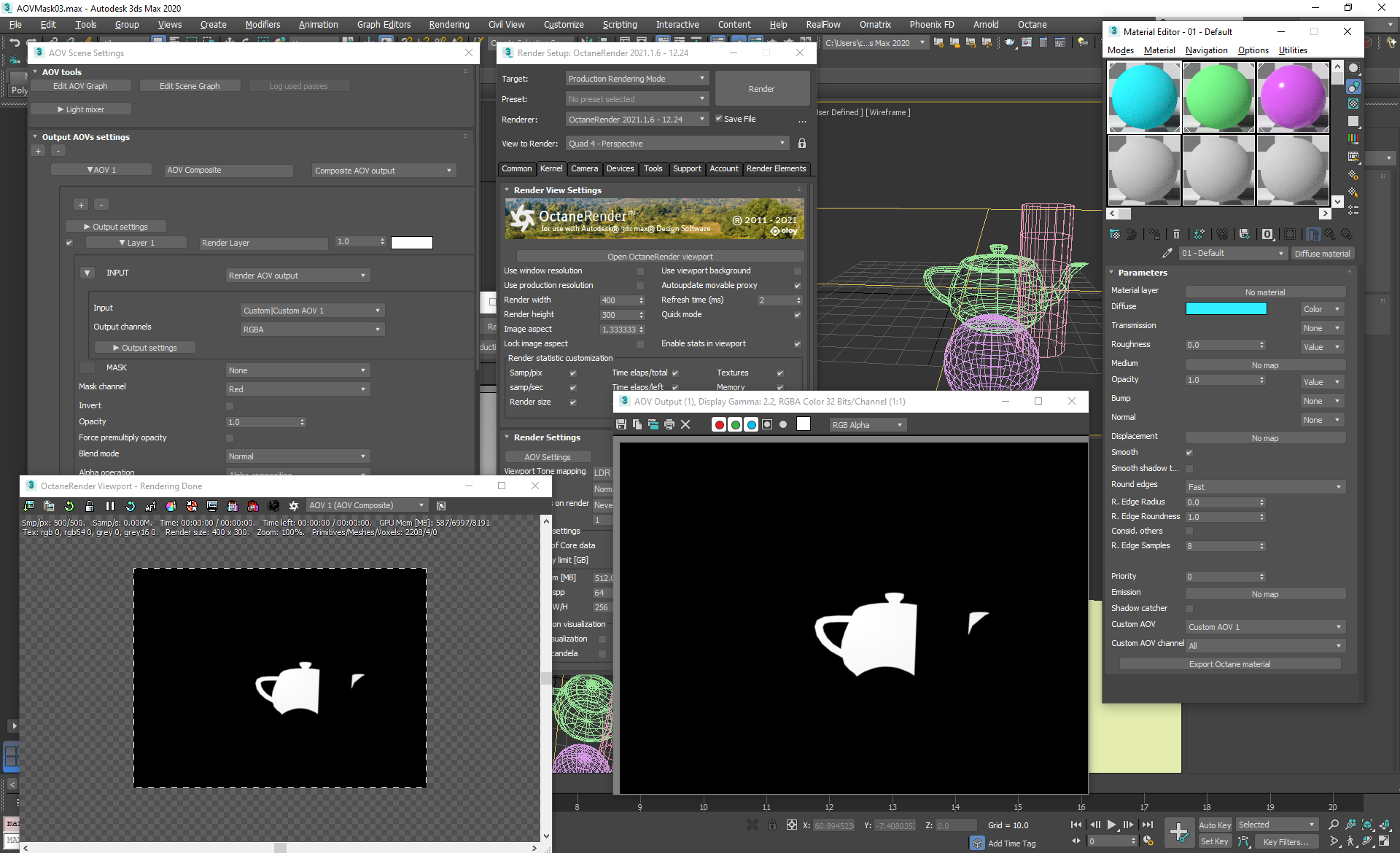Click the Edit AOV Graph button
The width and height of the screenshot is (1400, 853).
point(80,86)
